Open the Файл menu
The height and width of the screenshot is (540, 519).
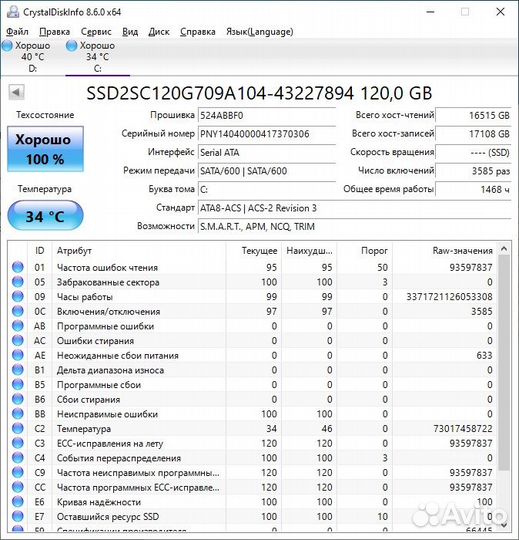click(17, 32)
